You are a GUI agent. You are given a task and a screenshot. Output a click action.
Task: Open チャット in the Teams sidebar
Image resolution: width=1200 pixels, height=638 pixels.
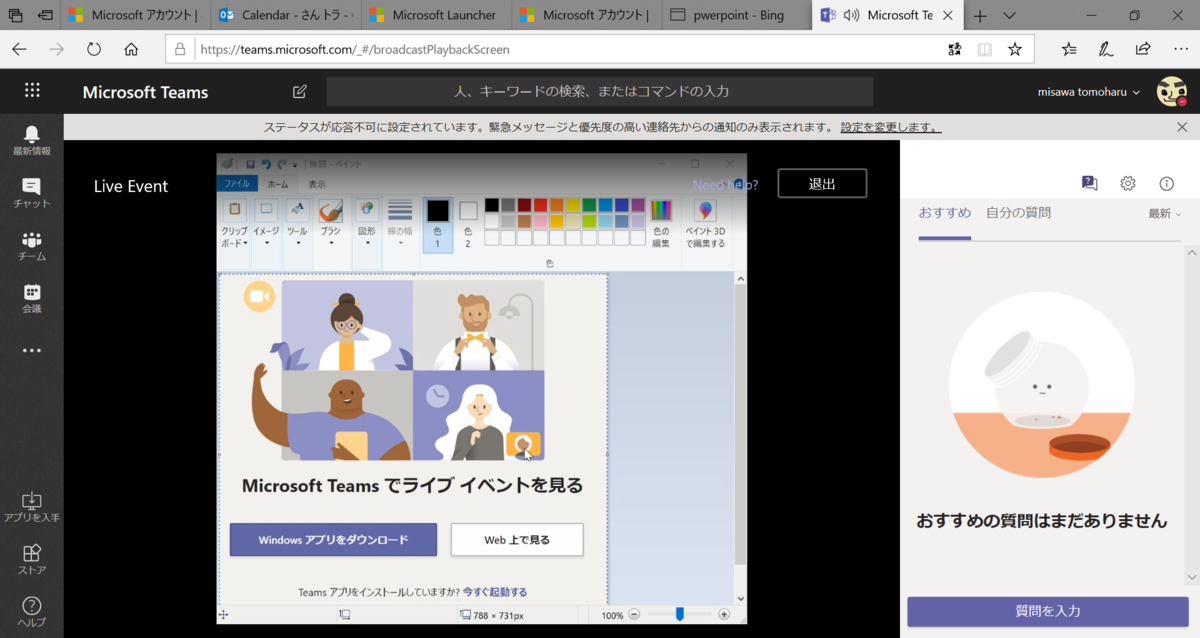point(32,193)
